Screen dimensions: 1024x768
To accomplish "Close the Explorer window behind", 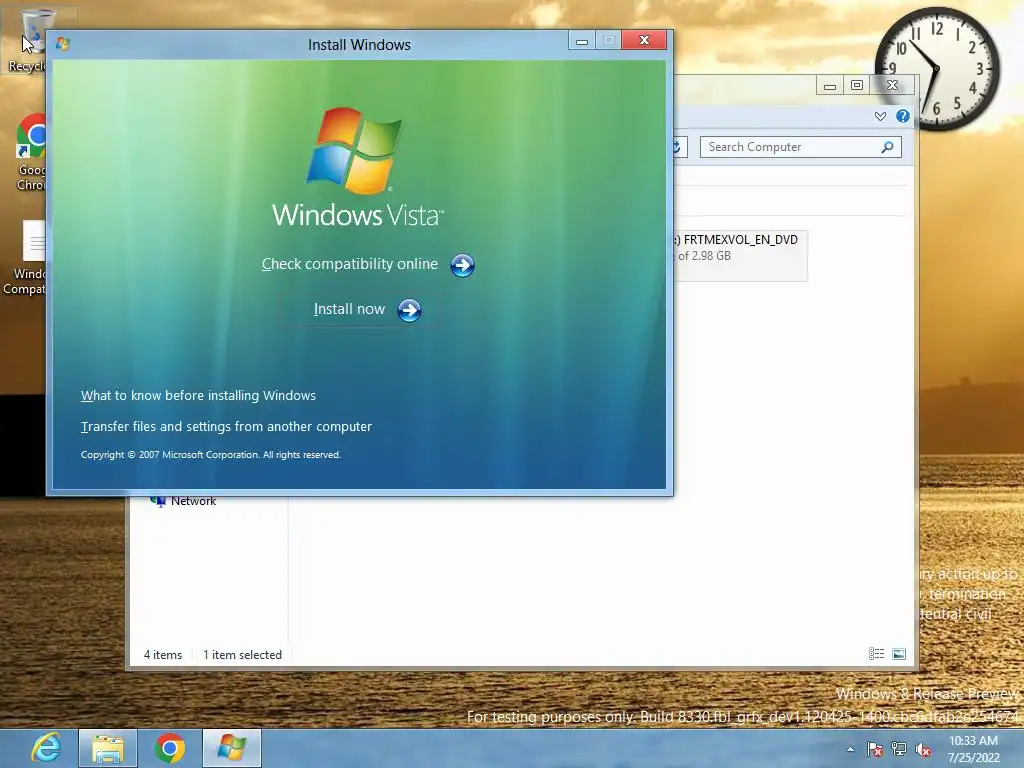I will pyautogui.click(x=892, y=86).
